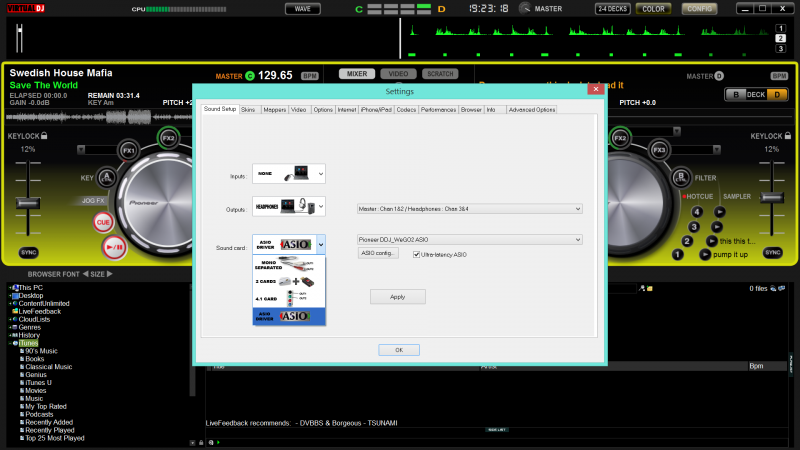Click the Apply button
The image size is (800, 450).
pos(397,297)
